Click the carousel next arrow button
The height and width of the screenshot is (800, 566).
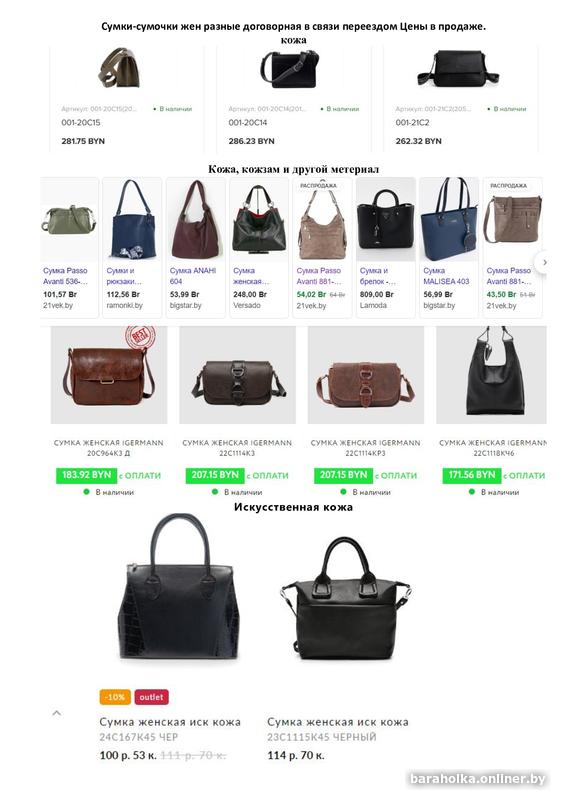pos(545,262)
